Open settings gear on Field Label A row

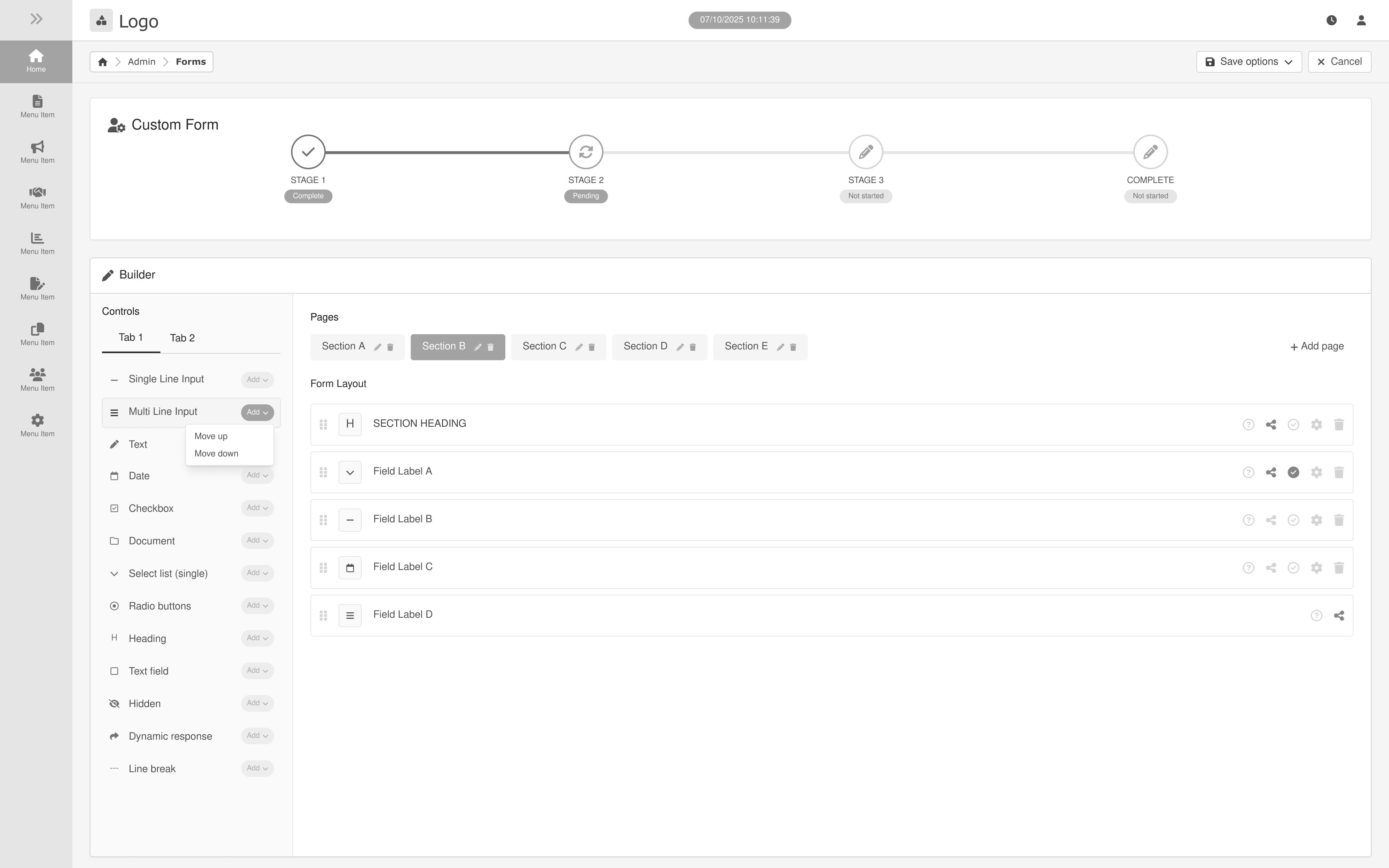tap(1316, 472)
